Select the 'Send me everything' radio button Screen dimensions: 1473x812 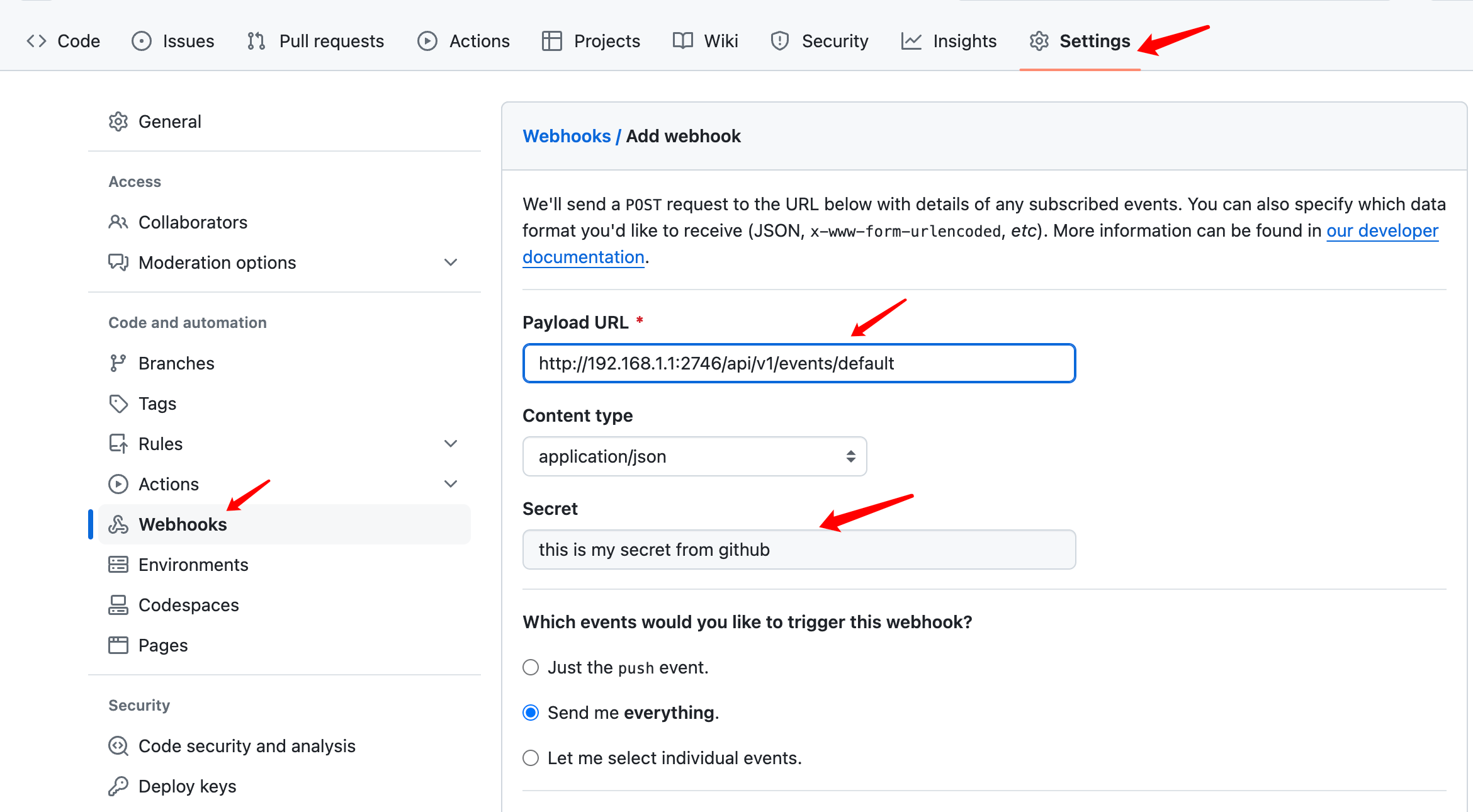pos(530,712)
